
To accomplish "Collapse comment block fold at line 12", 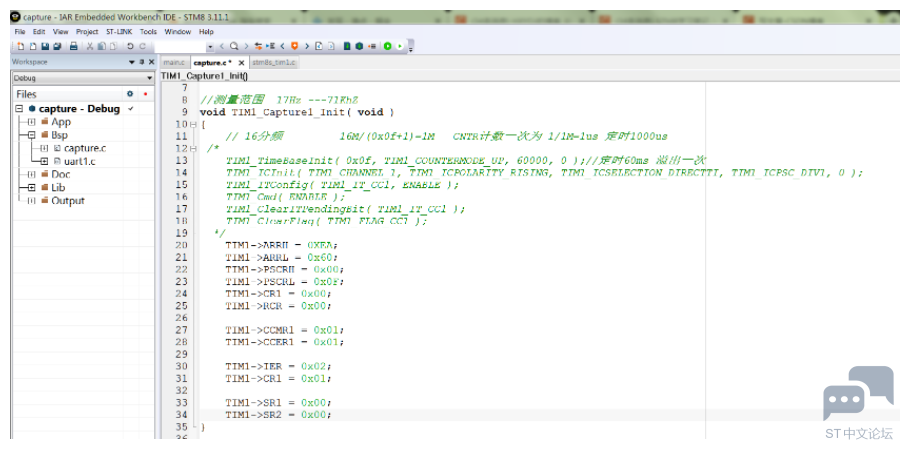I will tap(193, 148).
